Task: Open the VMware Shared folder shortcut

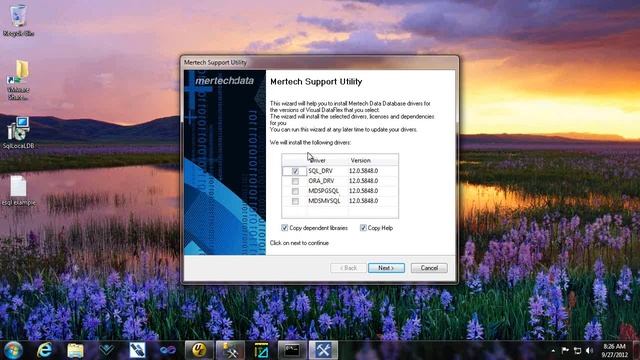Action: click(x=18, y=80)
